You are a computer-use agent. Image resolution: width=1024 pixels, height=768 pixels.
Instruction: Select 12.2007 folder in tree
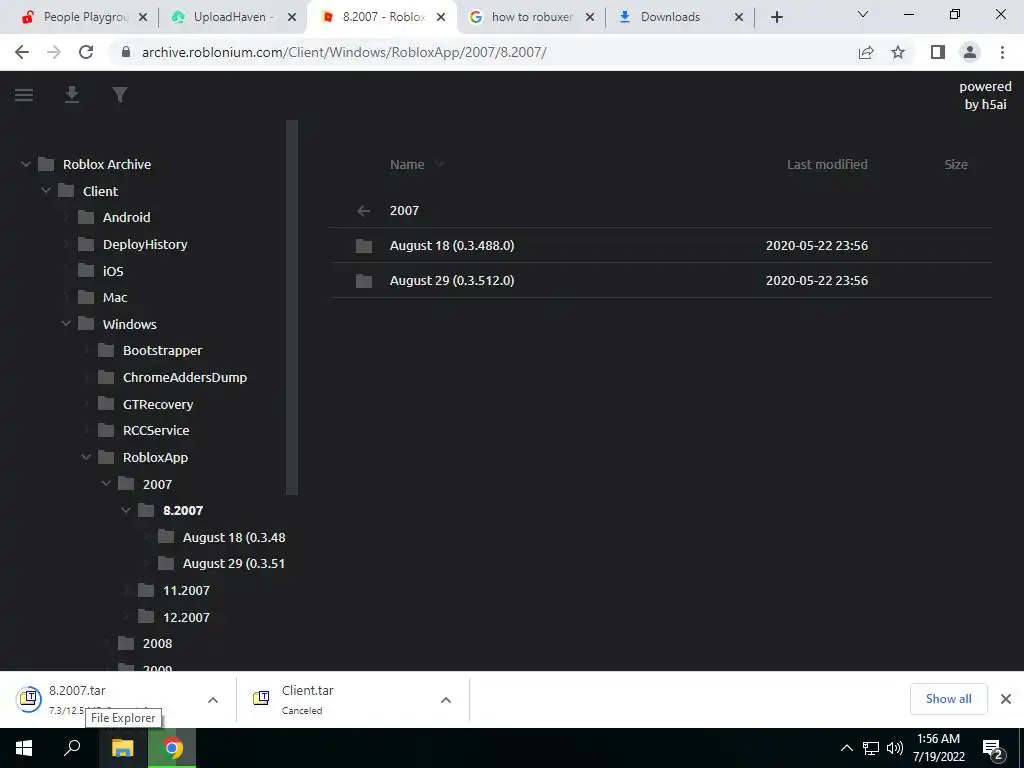186,617
